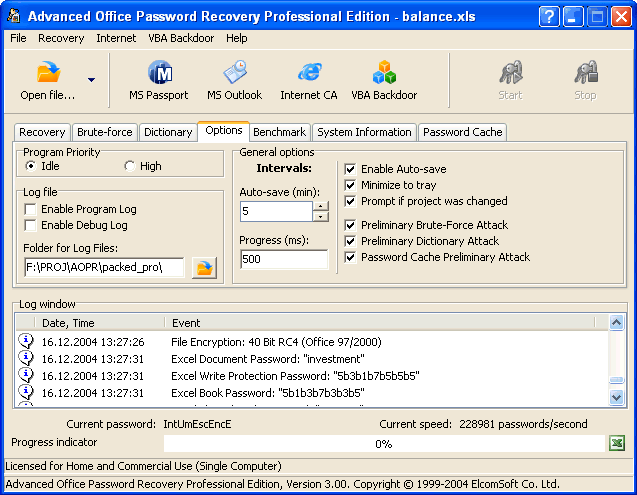Click the progress indicator bar
The image size is (637, 495).
point(384,443)
